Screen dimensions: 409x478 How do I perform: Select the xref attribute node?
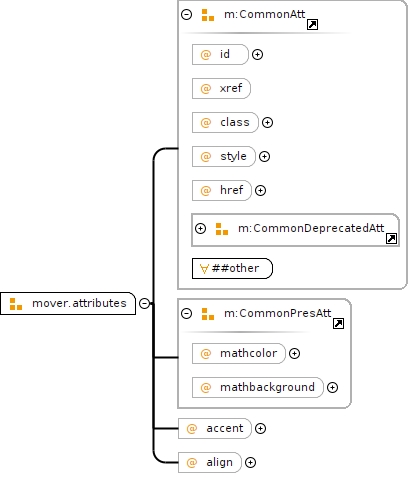coord(221,88)
